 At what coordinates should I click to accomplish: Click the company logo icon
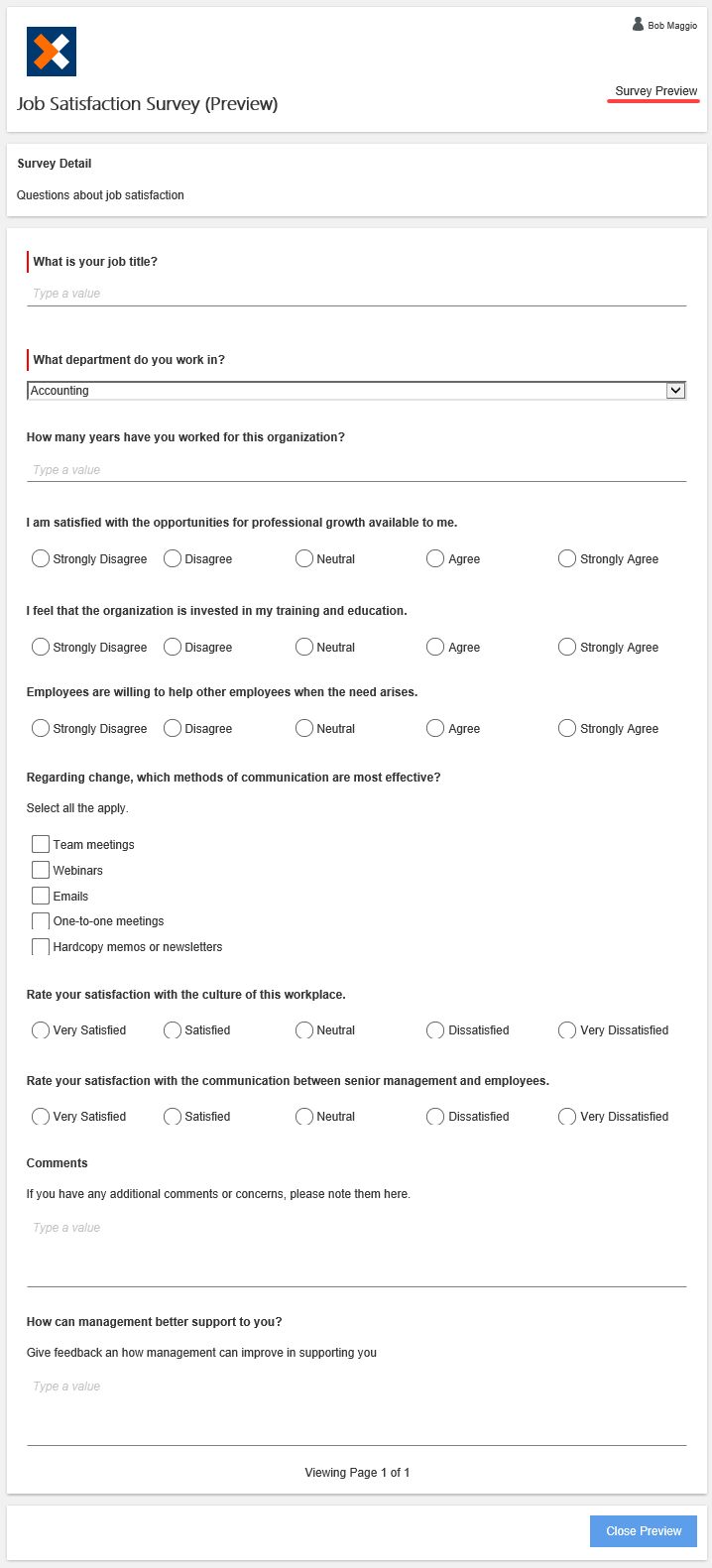(52, 52)
